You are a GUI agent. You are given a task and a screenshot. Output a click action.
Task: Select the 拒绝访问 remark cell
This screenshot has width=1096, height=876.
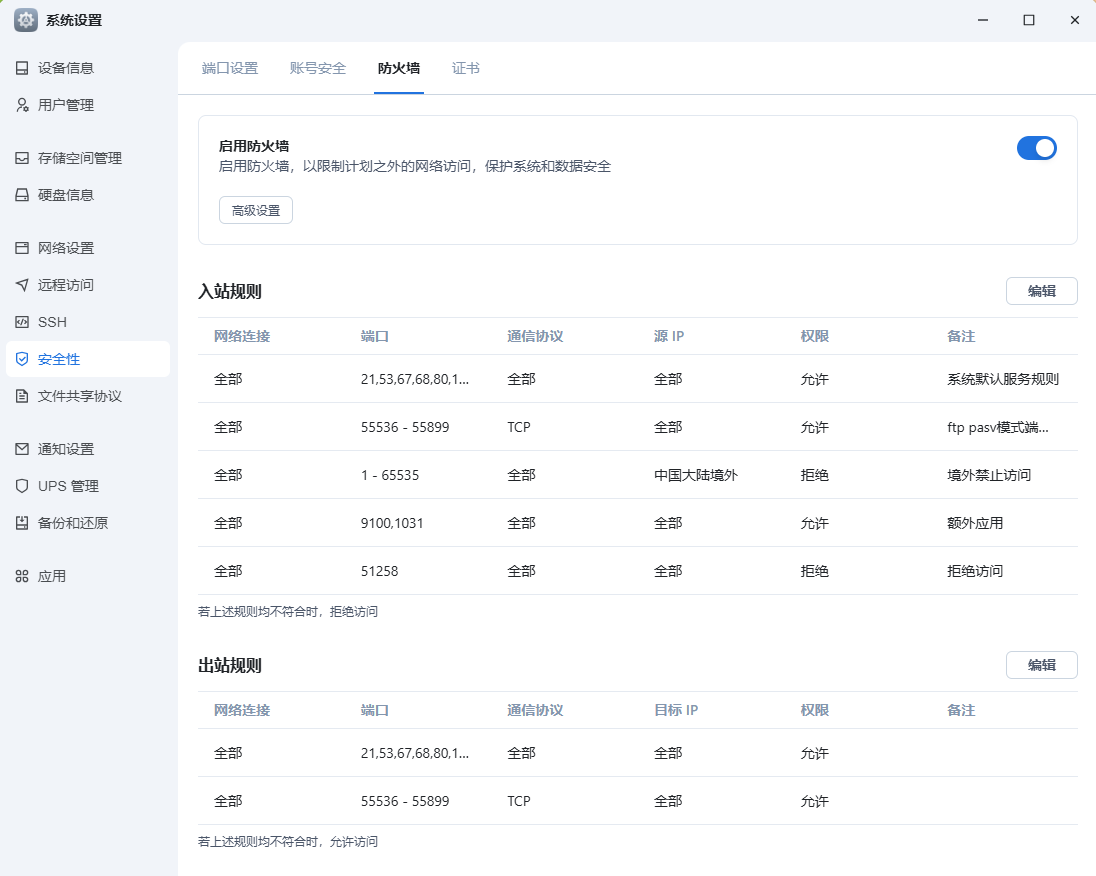click(975, 571)
